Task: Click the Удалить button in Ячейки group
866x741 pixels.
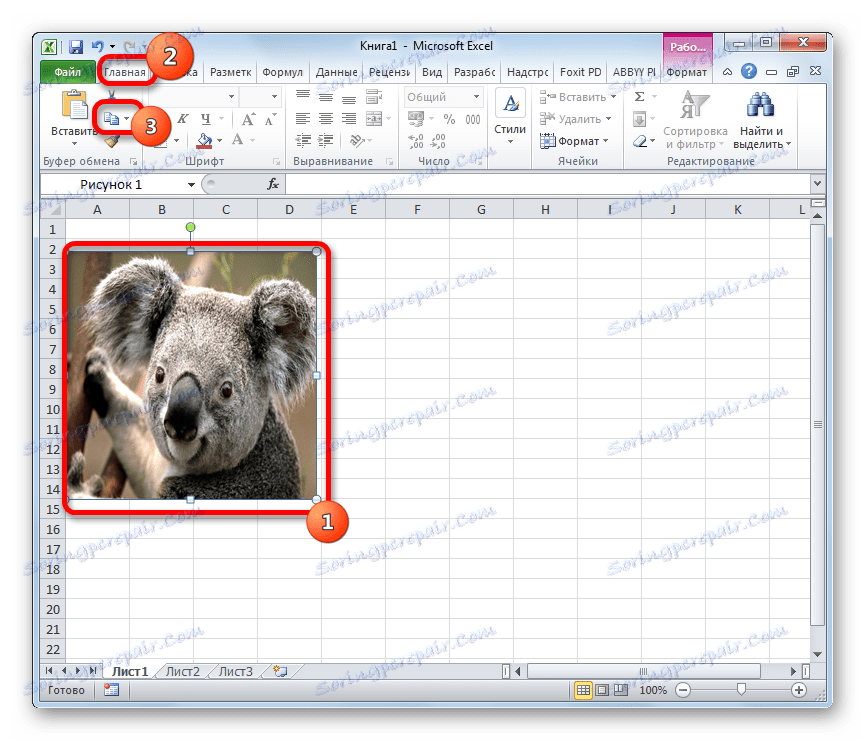Action: pyautogui.click(x=578, y=118)
